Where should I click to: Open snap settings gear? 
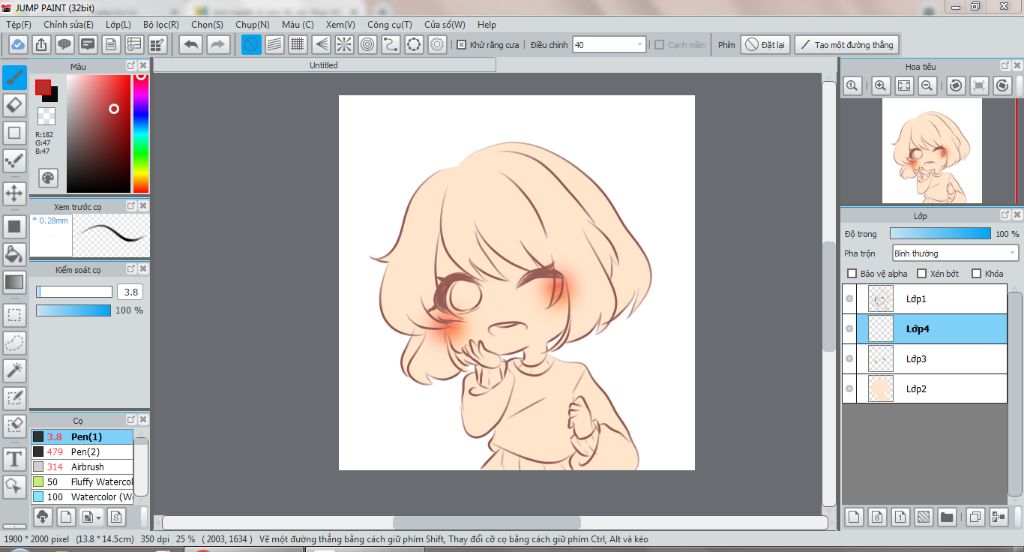point(437,44)
